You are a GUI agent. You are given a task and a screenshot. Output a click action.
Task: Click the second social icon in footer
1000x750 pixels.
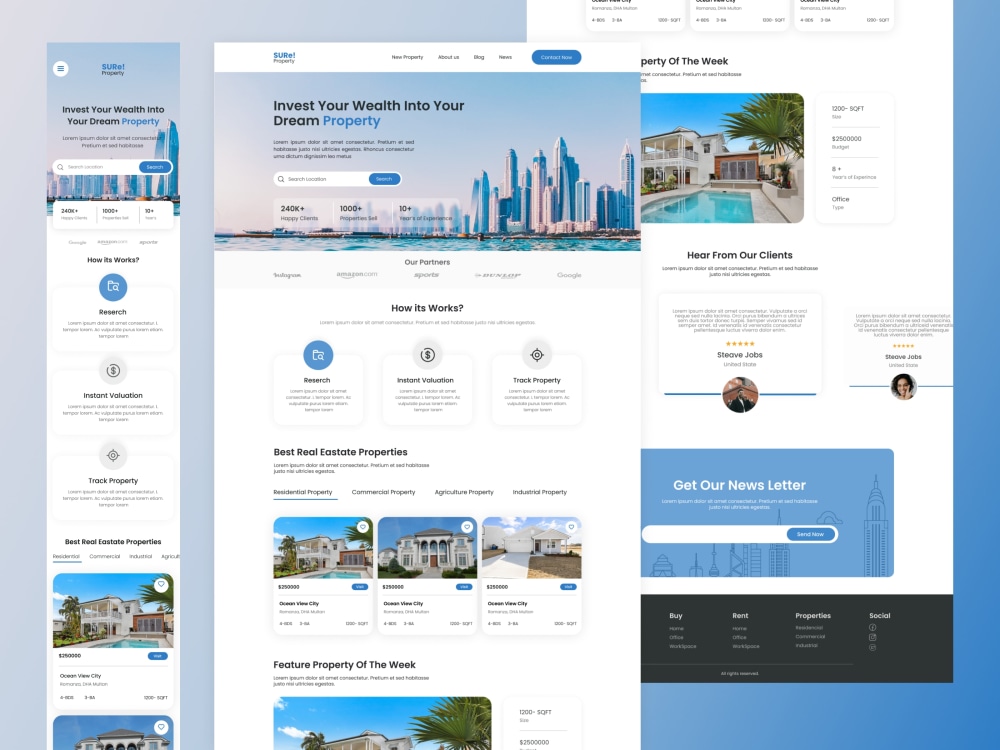click(872, 637)
